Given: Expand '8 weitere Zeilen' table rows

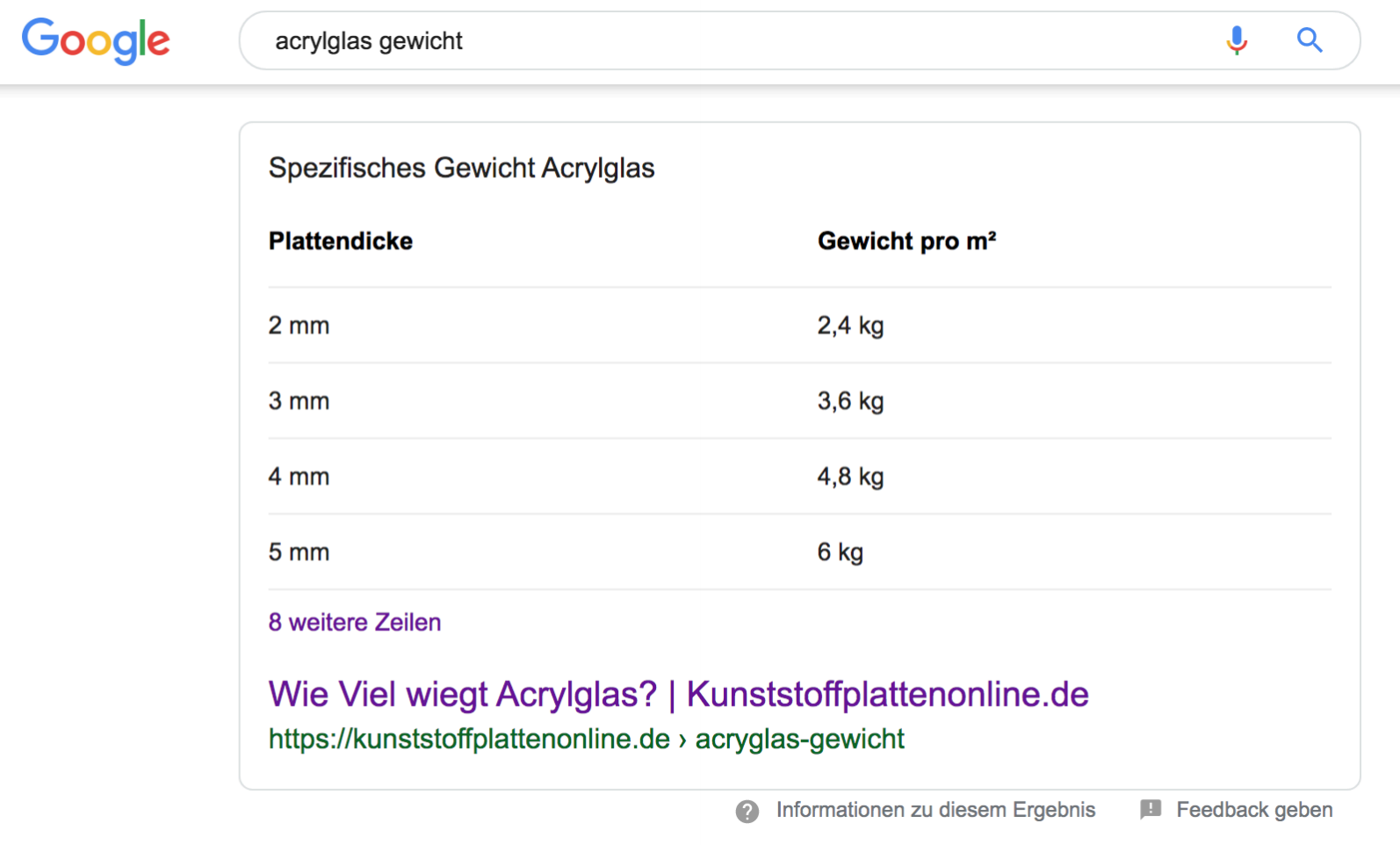Looking at the screenshot, I should (x=355, y=622).
